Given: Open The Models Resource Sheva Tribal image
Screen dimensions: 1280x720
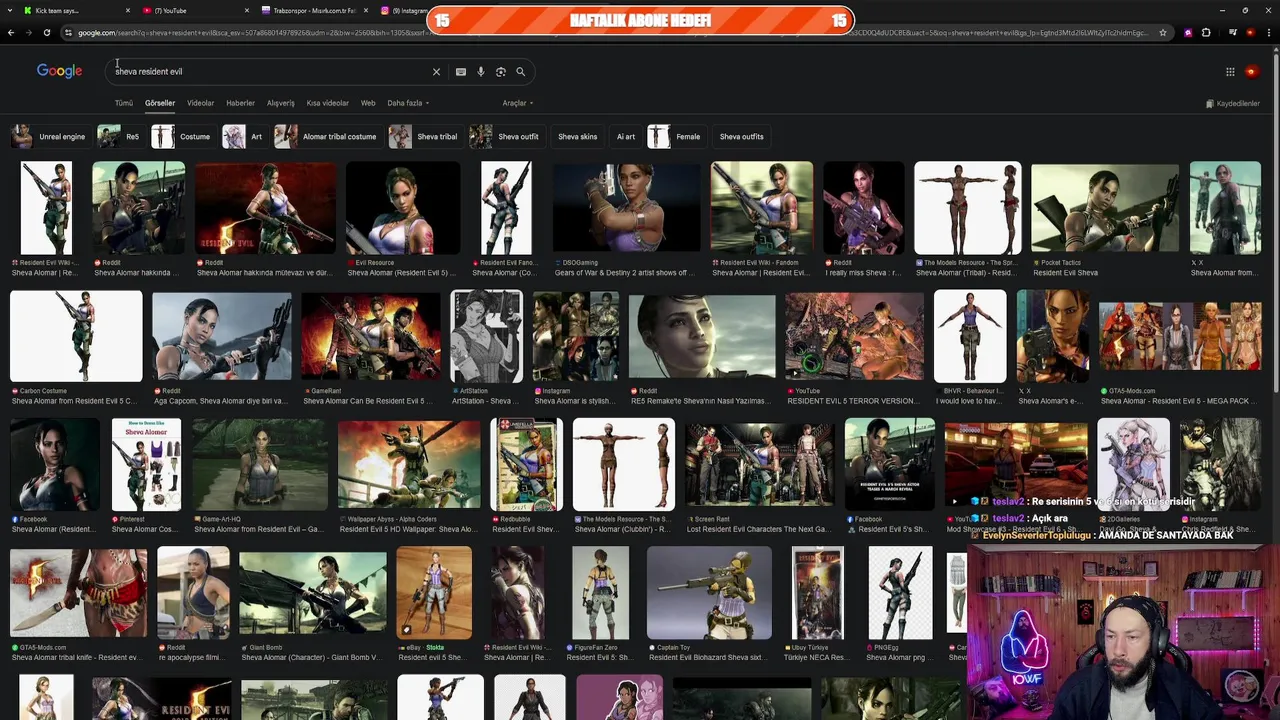Looking at the screenshot, I should [968, 208].
